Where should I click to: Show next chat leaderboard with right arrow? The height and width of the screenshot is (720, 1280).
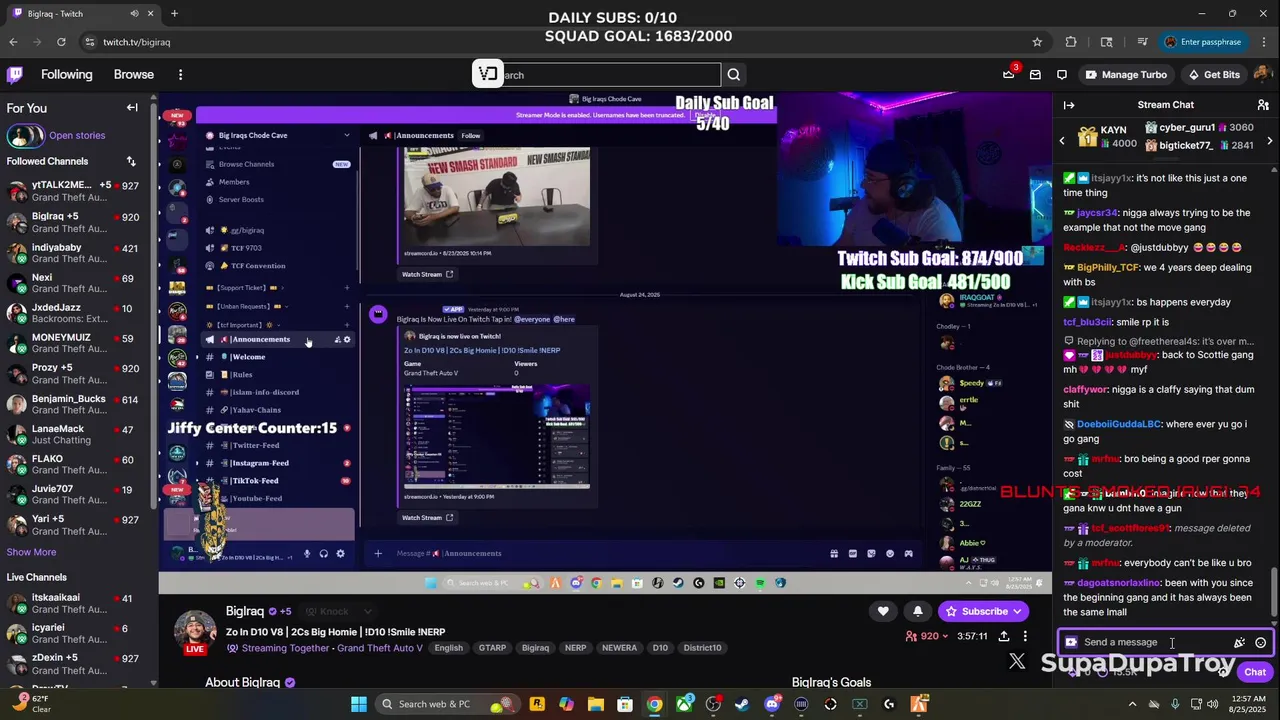click(1270, 141)
